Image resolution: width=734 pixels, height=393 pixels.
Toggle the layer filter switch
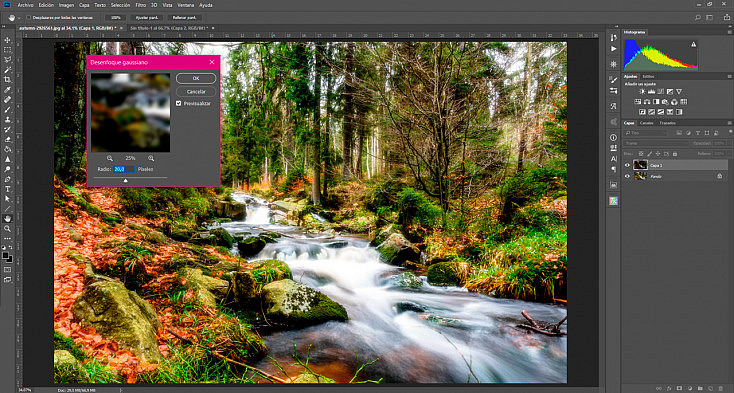730,132
